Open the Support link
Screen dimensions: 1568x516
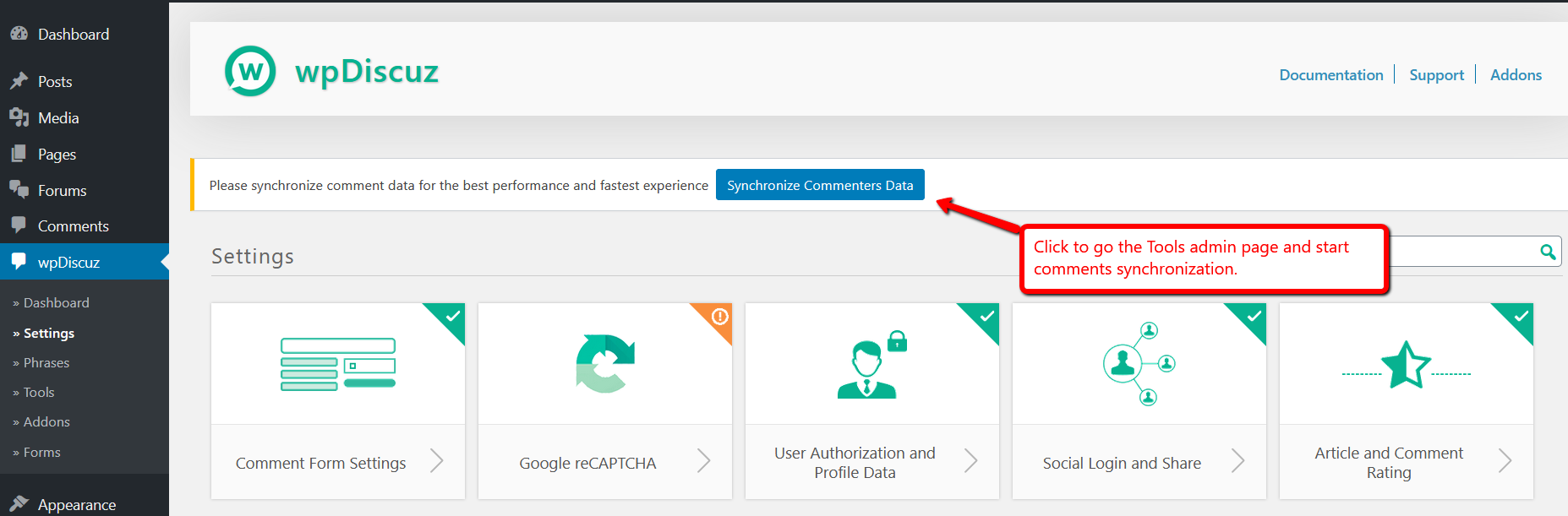(x=1436, y=75)
